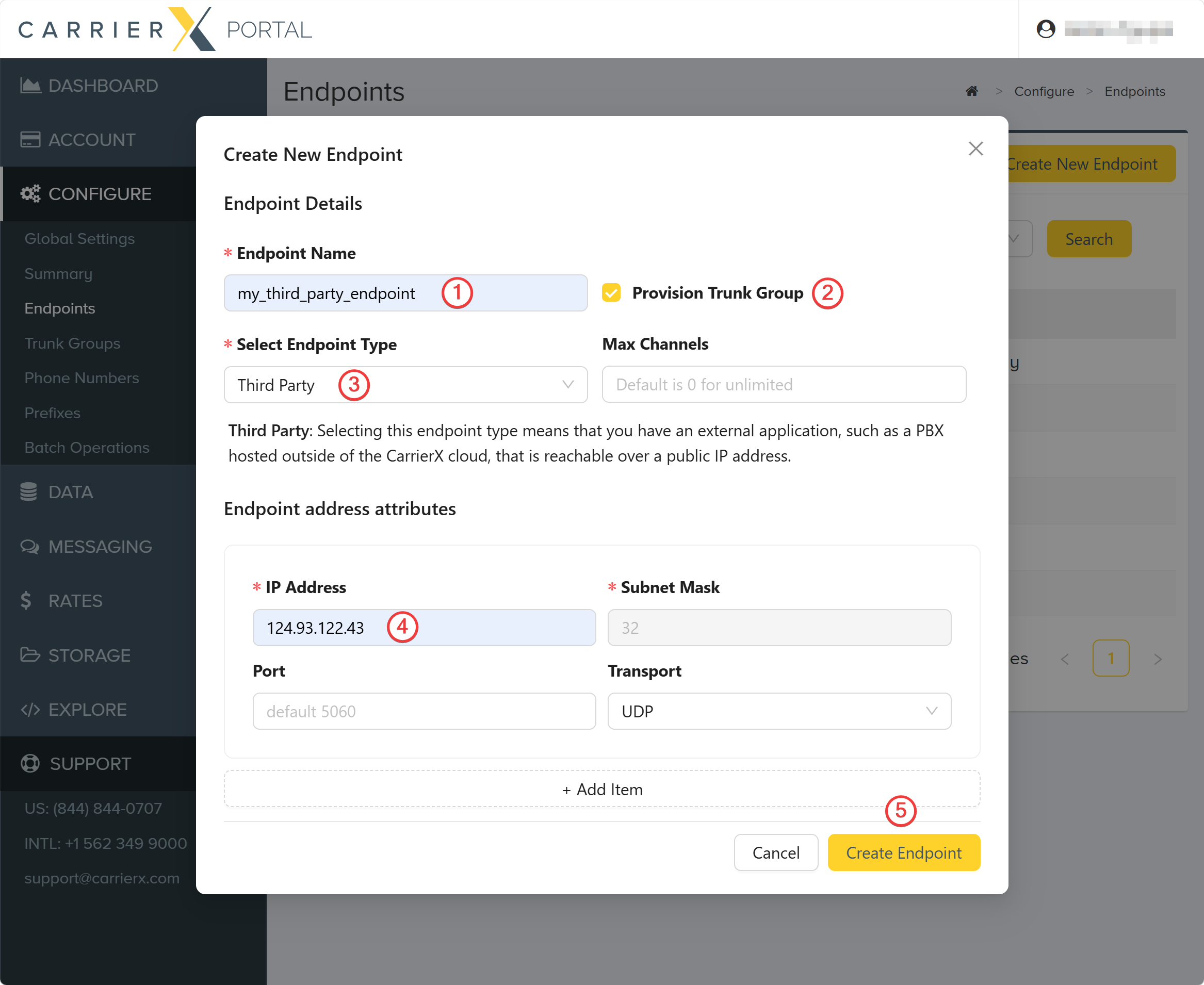Screen dimensions: 1204x985
Task: Click the Messaging chat bubbles icon
Action: (29, 547)
